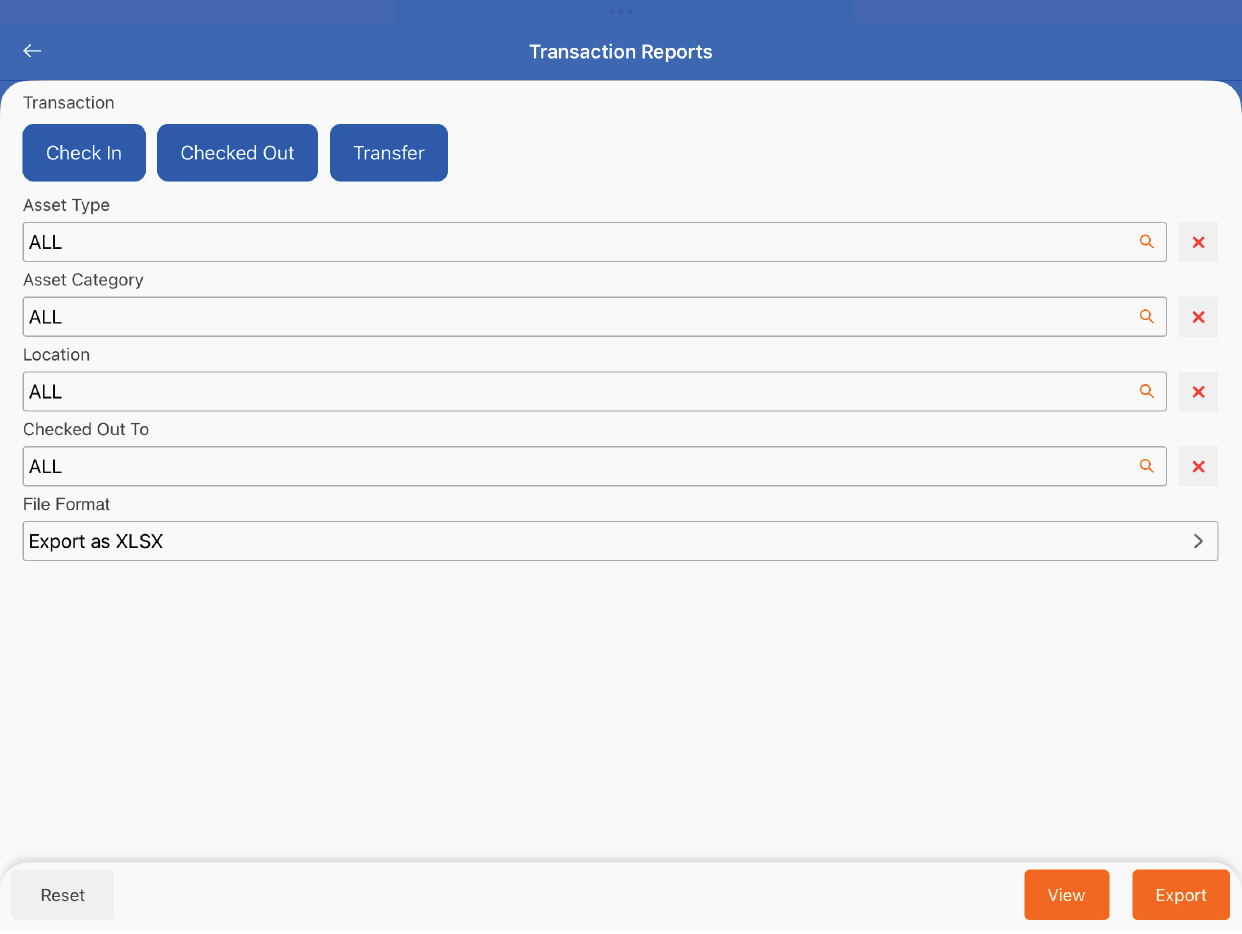Image resolution: width=1242 pixels, height=934 pixels.
Task: Click the Reset button
Action: click(63, 895)
